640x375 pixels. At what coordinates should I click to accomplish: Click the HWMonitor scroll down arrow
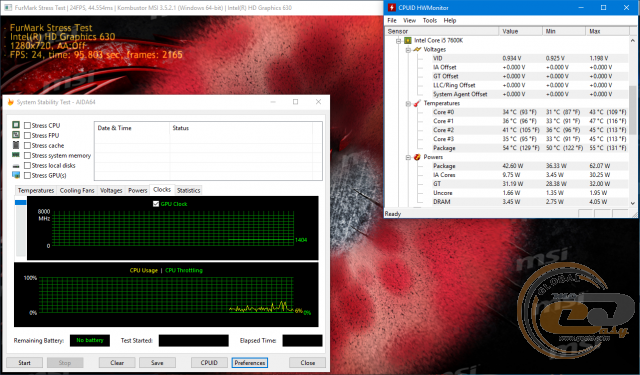point(633,203)
